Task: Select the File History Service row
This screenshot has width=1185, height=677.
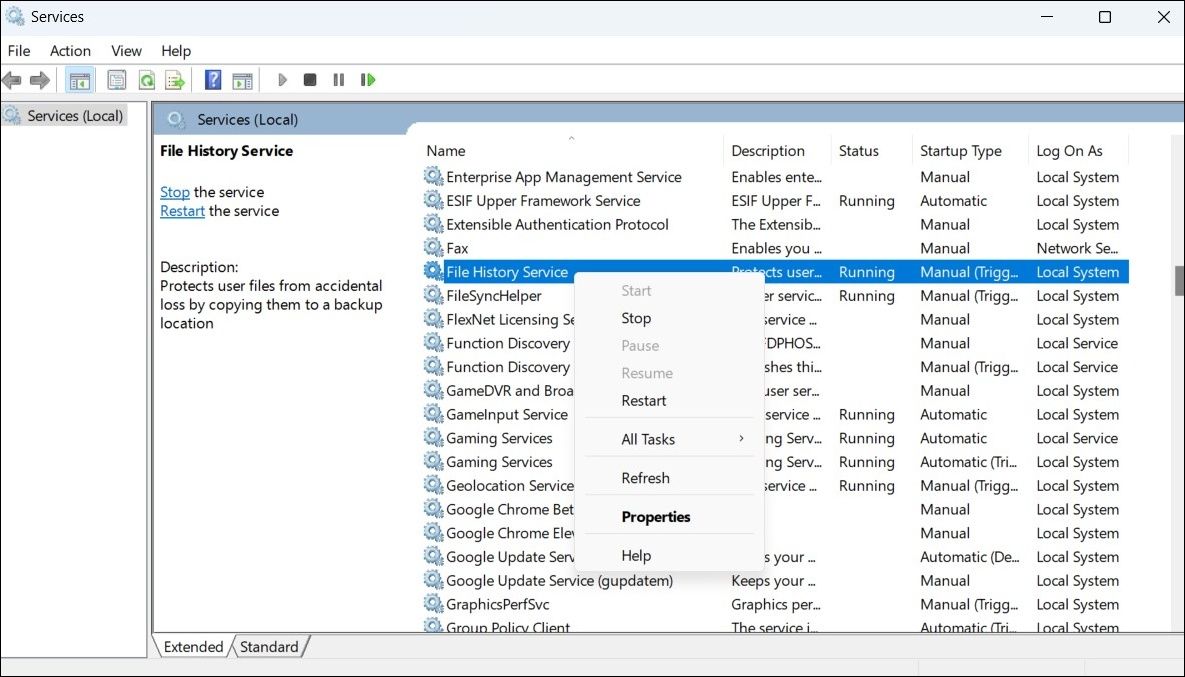Action: (x=775, y=271)
